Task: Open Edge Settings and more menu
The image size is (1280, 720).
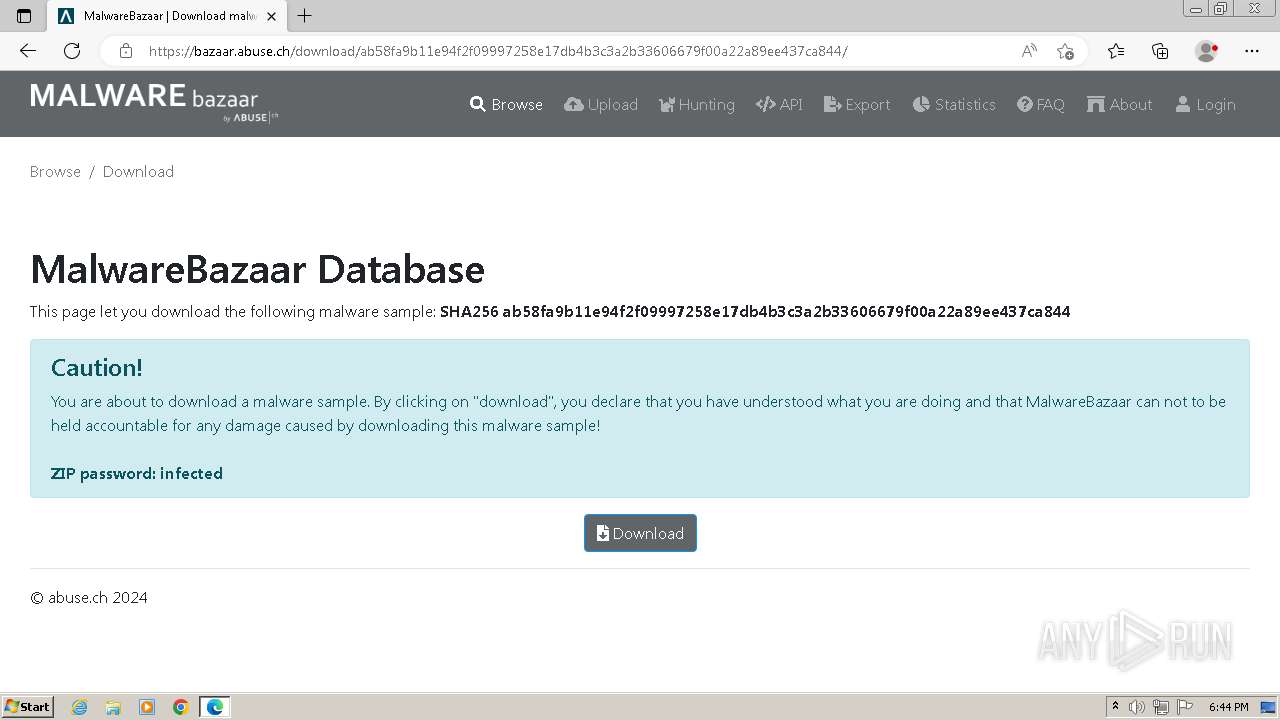Action: [1252, 51]
